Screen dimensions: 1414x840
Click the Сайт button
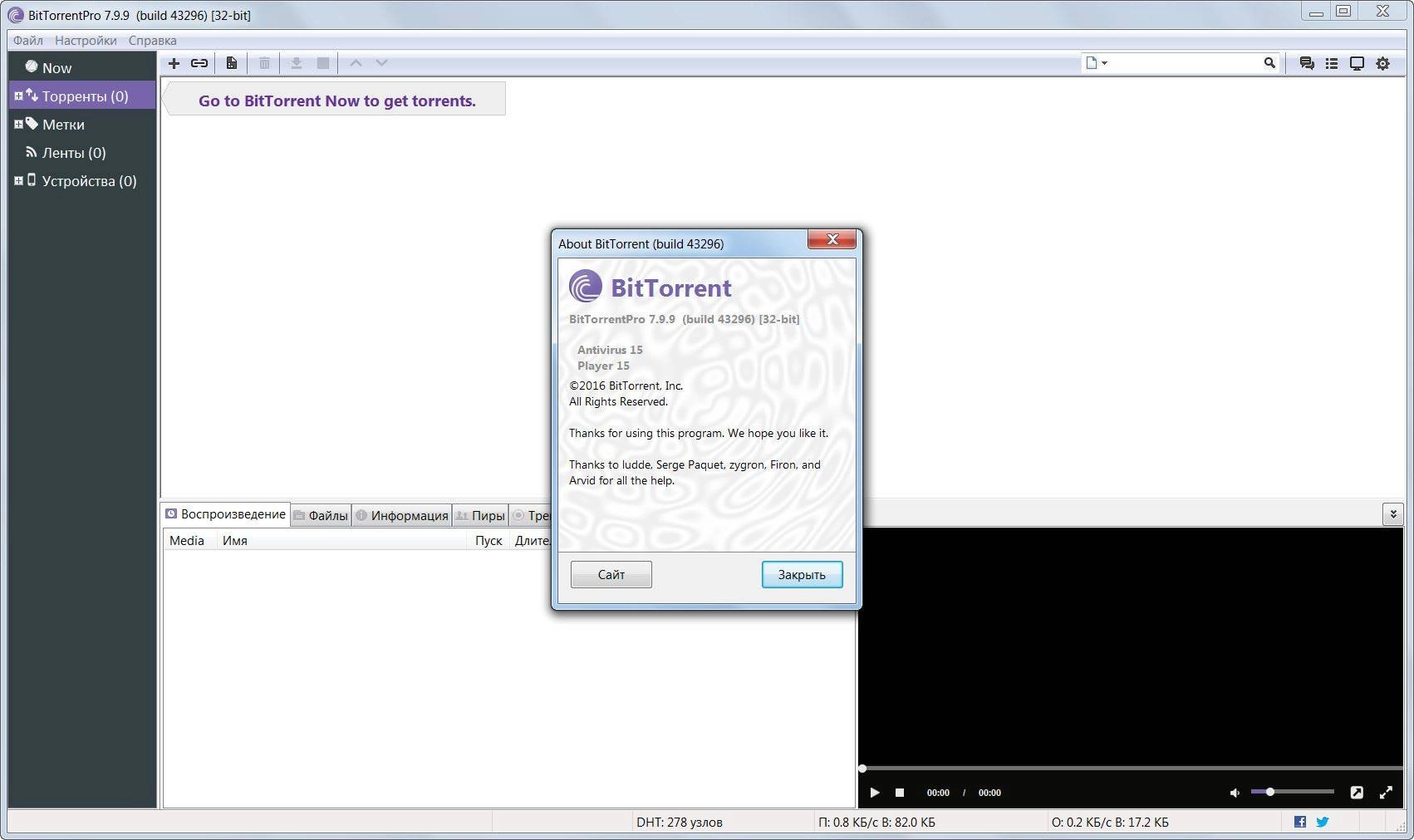[x=611, y=574]
